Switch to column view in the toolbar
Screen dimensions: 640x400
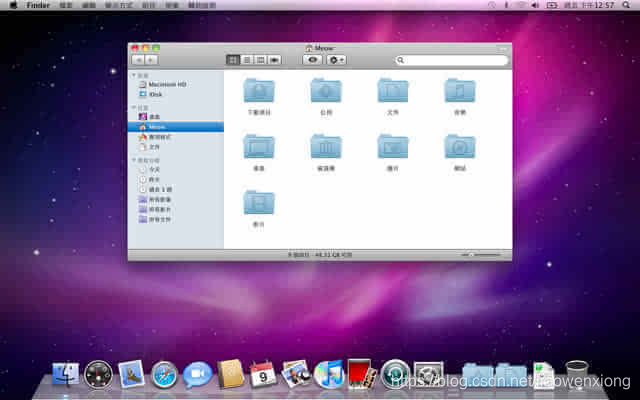click(260, 60)
